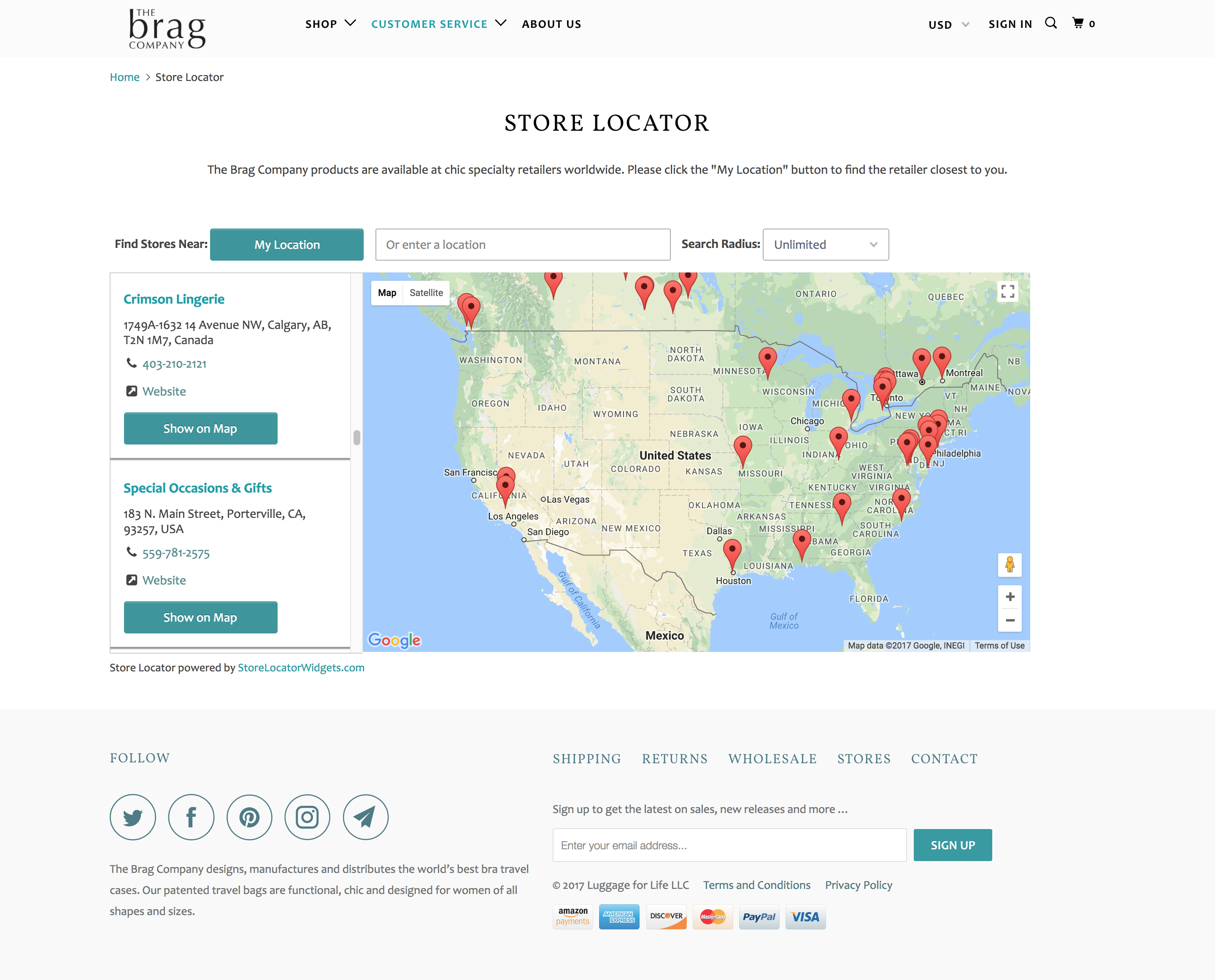This screenshot has width=1215, height=980.
Task: Open the Instagram social icon
Action: (307, 817)
